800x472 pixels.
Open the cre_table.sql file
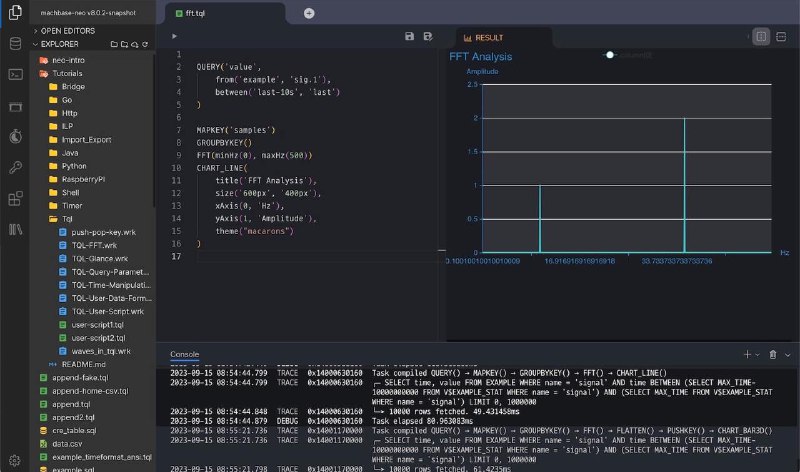coord(73,431)
